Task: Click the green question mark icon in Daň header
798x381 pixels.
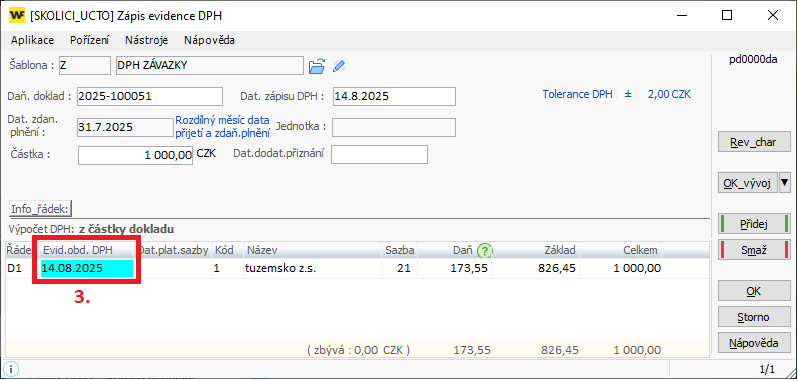Action: tap(484, 250)
